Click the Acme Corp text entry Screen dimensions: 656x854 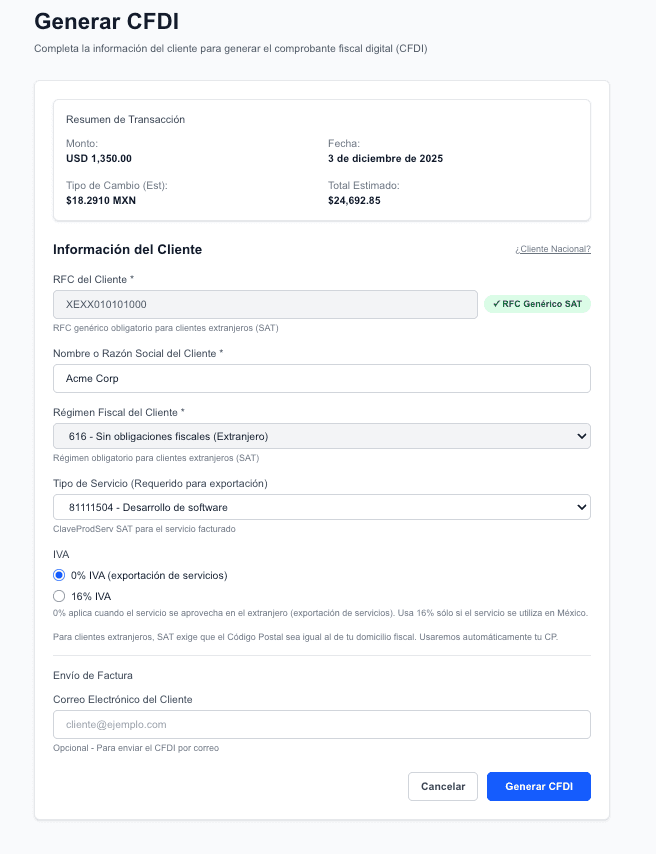point(88,378)
